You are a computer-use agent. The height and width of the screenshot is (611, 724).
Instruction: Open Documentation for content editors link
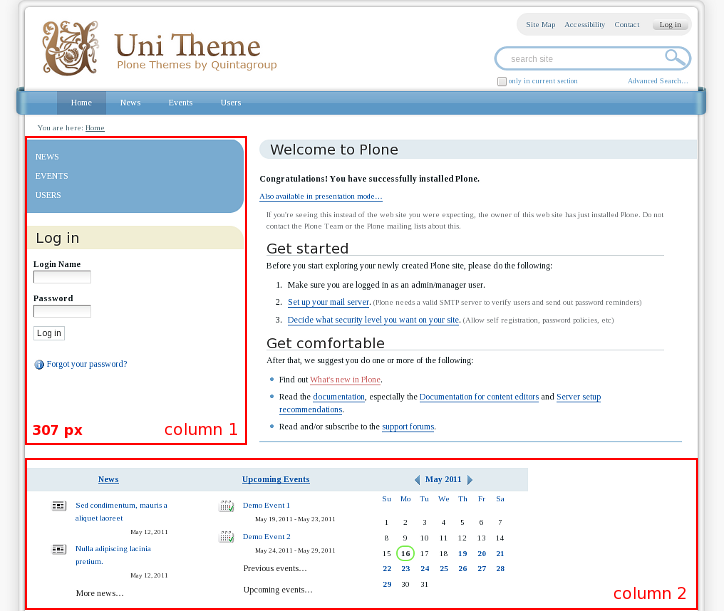pyautogui.click(x=479, y=397)
